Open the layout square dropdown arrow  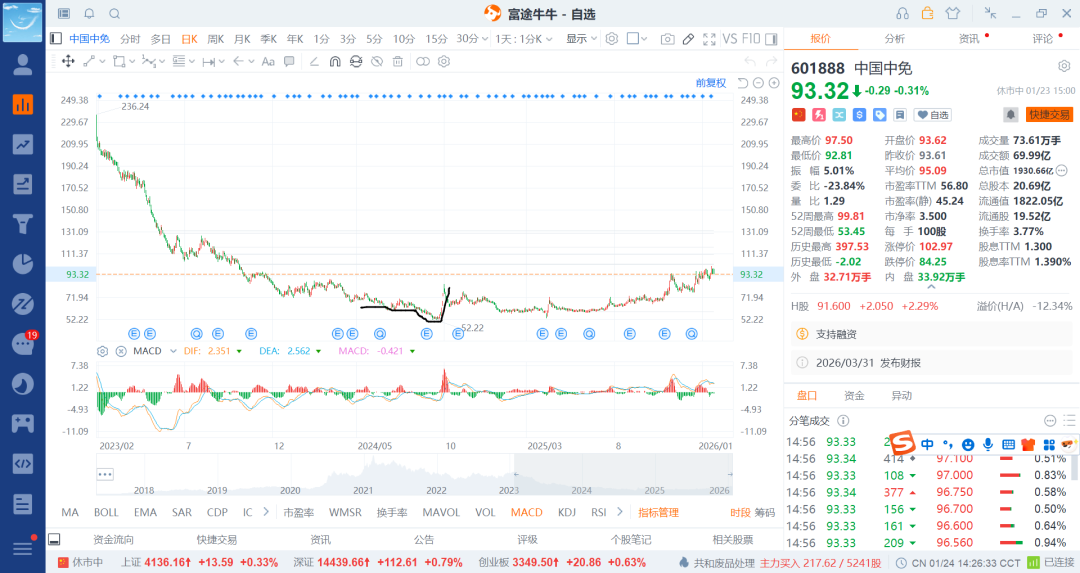[644, 39]
